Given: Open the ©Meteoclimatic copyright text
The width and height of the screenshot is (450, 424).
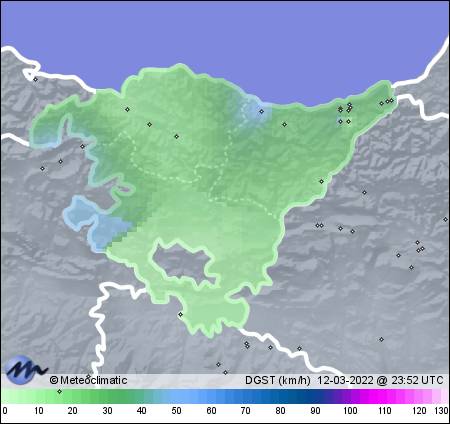Looking at the screenshot, I should click(88, 380).
